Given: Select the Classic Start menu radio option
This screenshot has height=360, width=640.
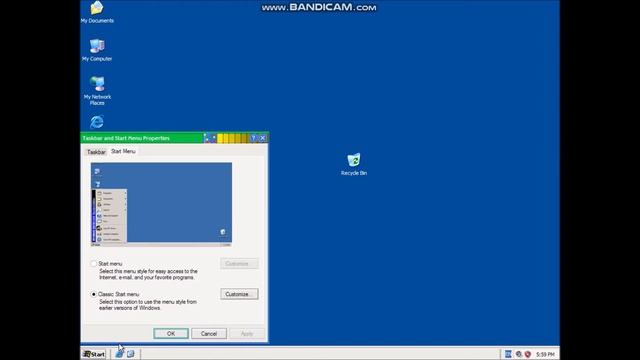Looking at the screenshot, I should click(94, 294).
